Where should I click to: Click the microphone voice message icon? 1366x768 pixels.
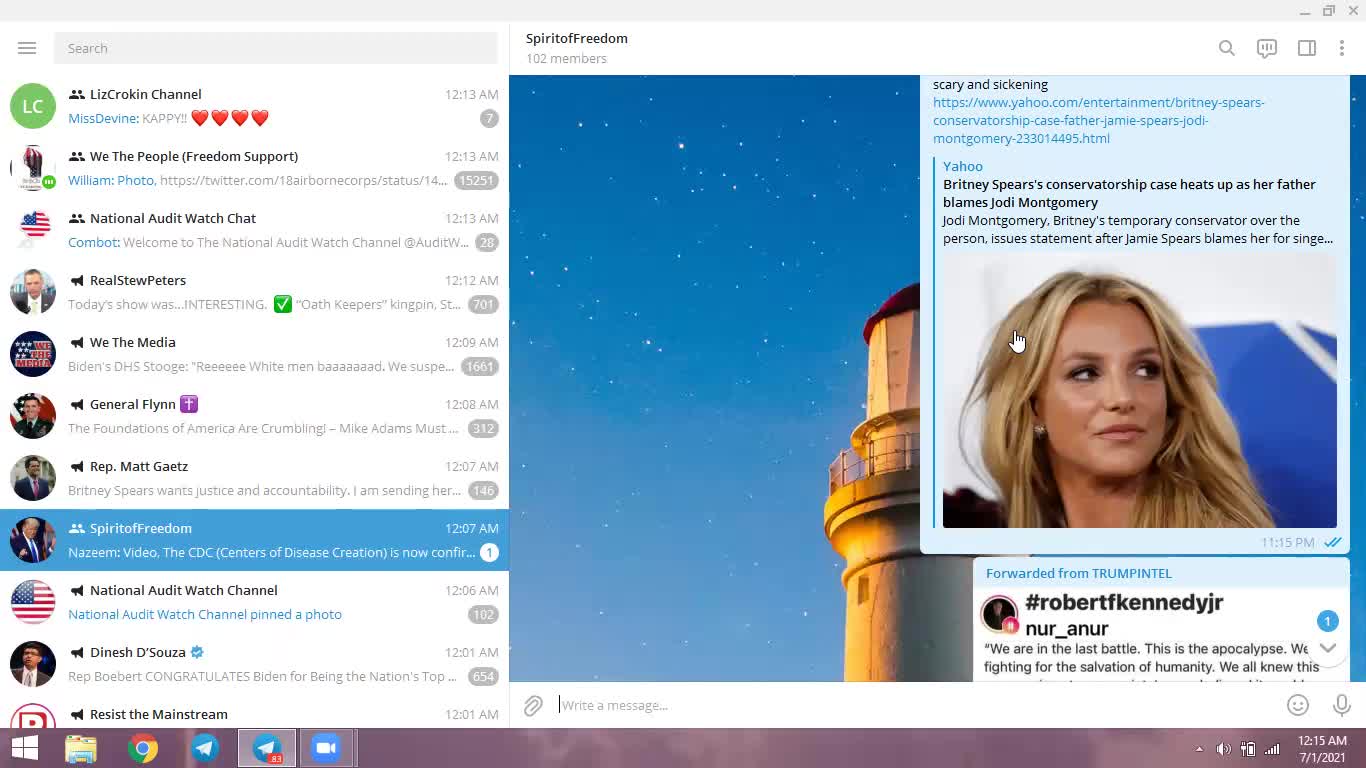[1342, 705]
